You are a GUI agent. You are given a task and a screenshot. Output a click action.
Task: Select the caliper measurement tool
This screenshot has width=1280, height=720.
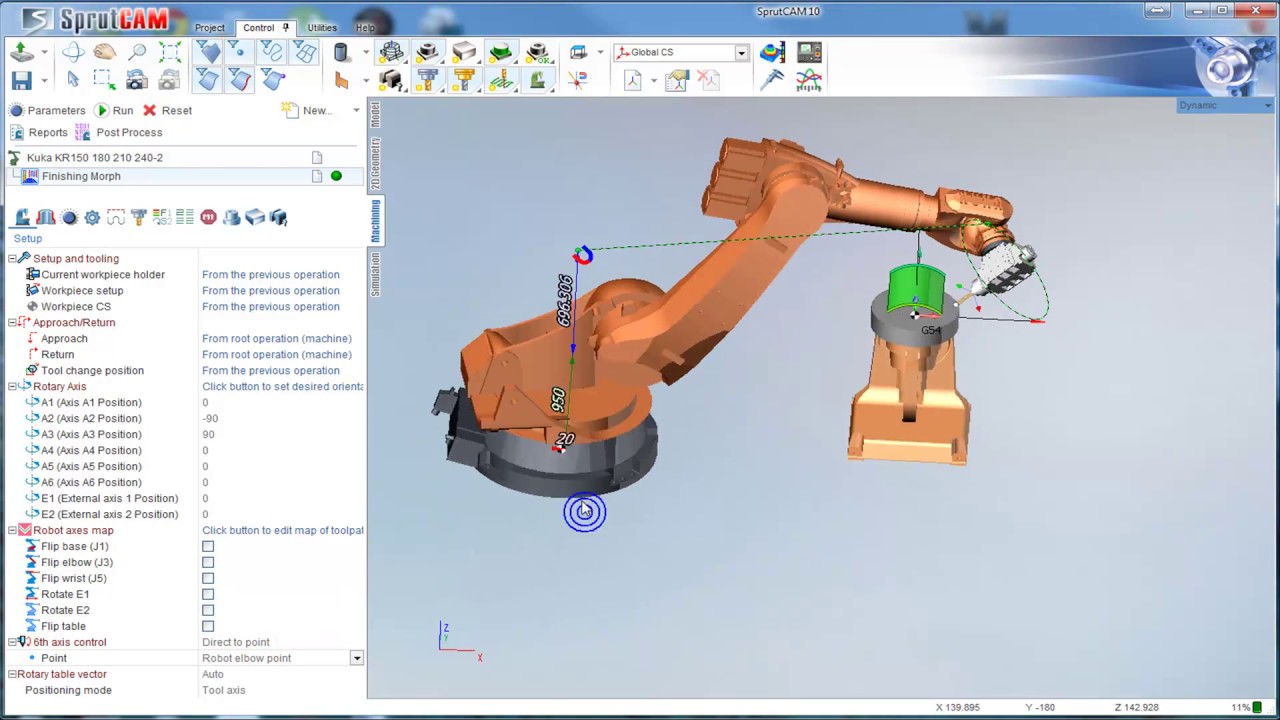pyautogui.click(x=773, y=80)
